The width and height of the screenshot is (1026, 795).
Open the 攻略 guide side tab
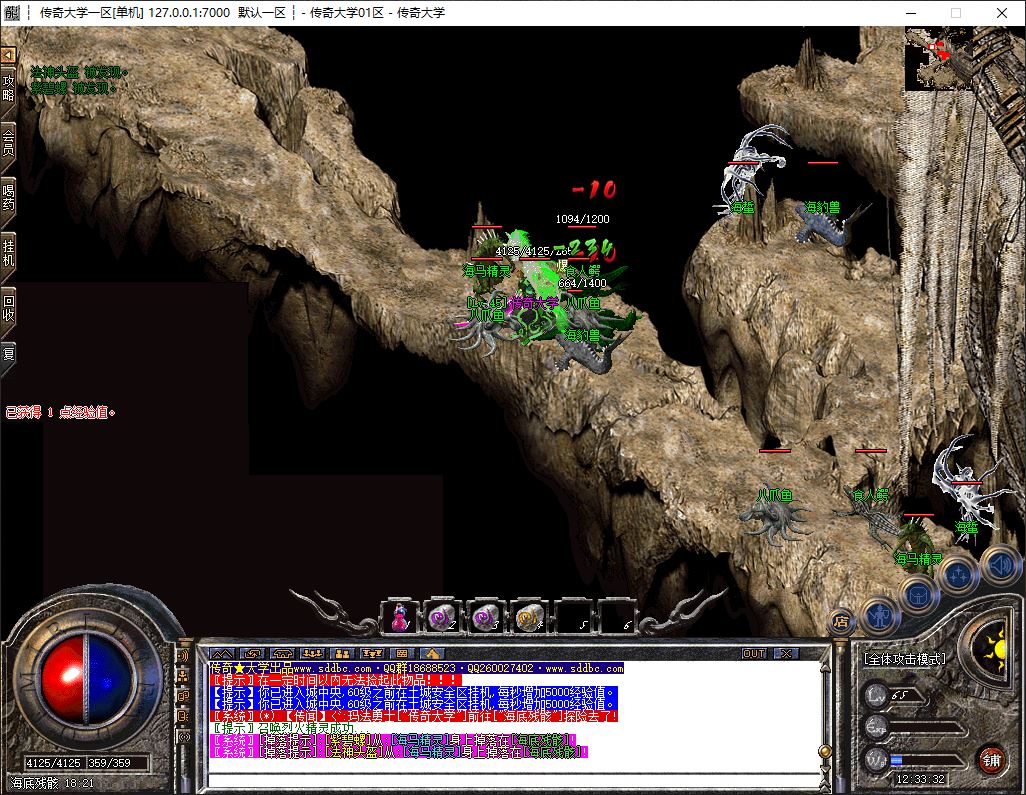(x=8, y=89)
